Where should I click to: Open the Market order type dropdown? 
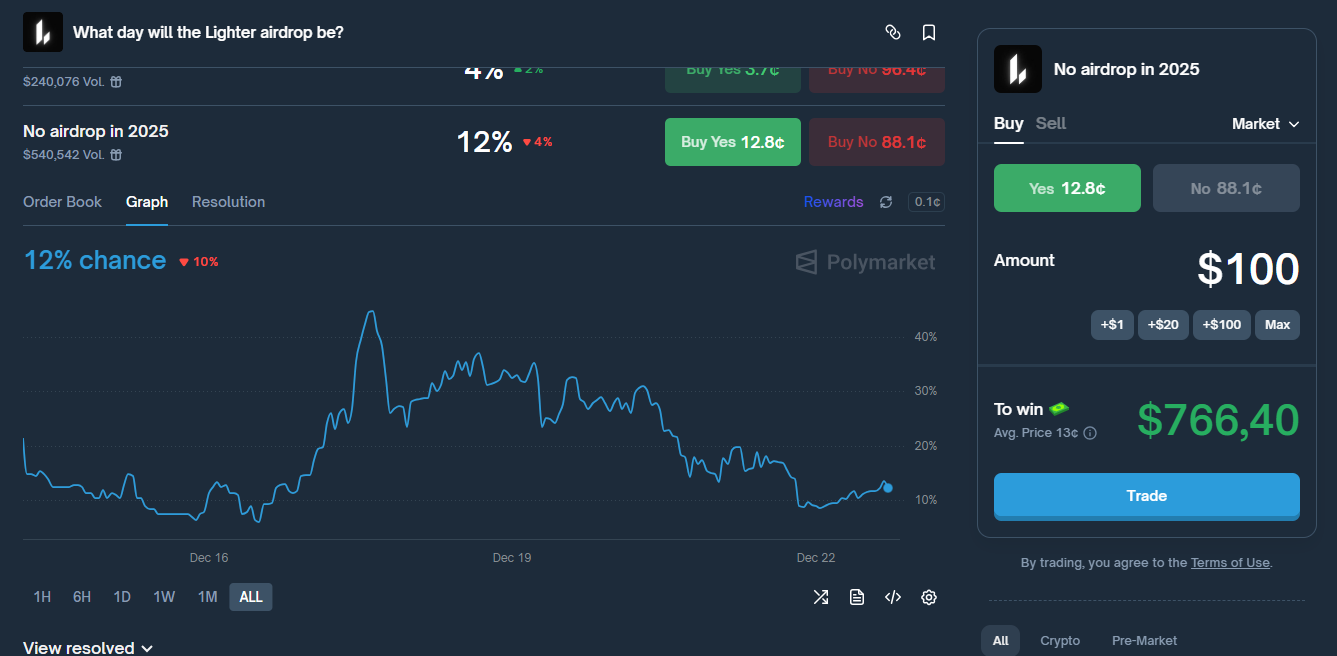pos(1266,123)
